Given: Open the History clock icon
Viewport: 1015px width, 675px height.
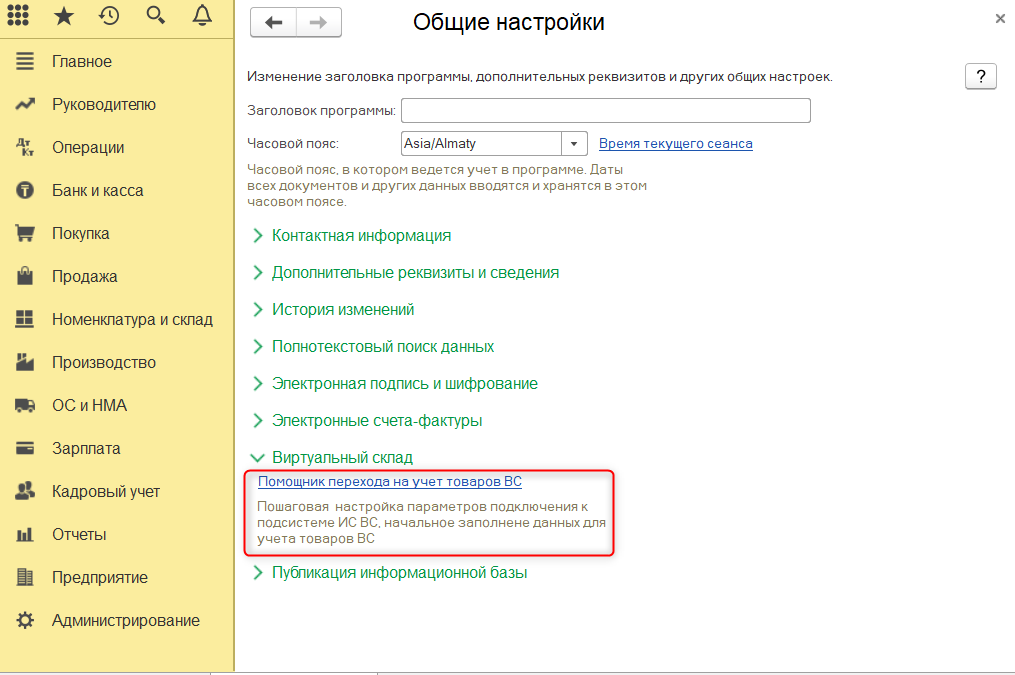Looking at the screenshot, I should click(110, 15).
